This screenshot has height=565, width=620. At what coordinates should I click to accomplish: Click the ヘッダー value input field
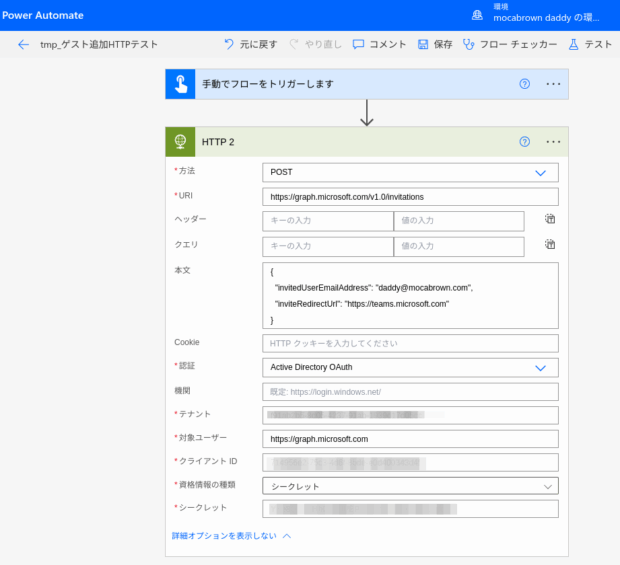459,221
